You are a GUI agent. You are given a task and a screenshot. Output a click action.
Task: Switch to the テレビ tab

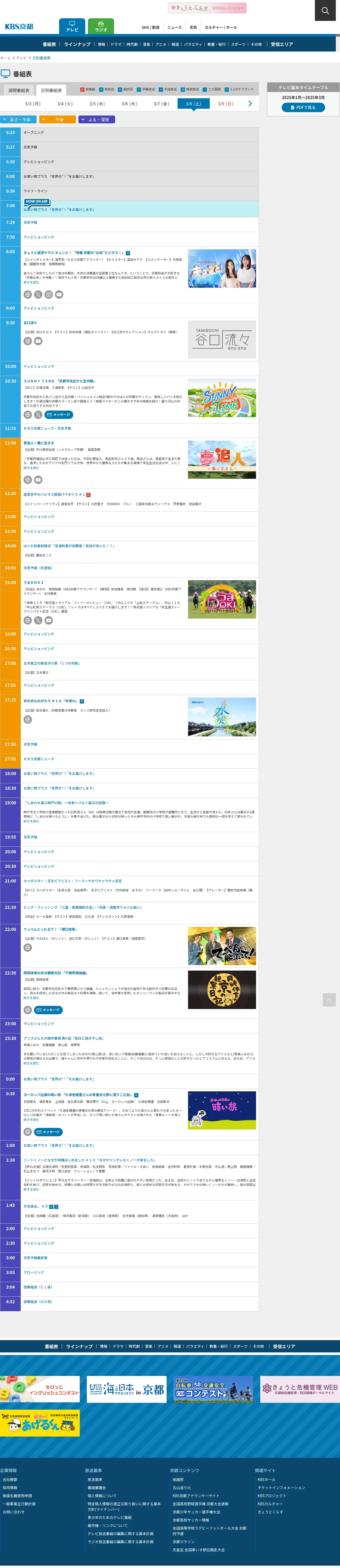[72, 26]
